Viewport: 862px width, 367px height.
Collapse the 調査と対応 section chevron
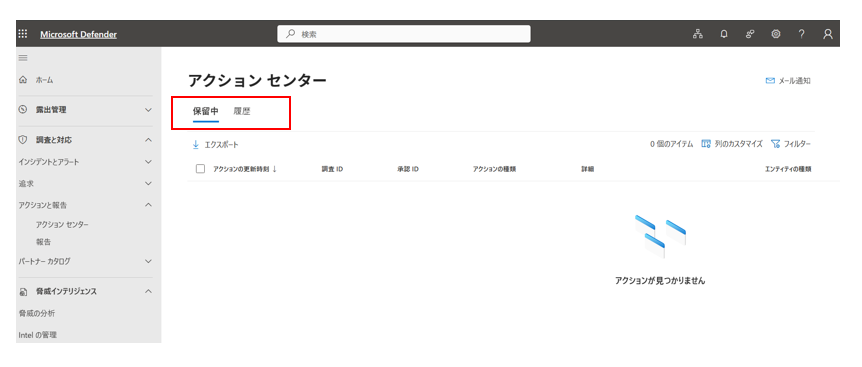click(x=148, y=140)
